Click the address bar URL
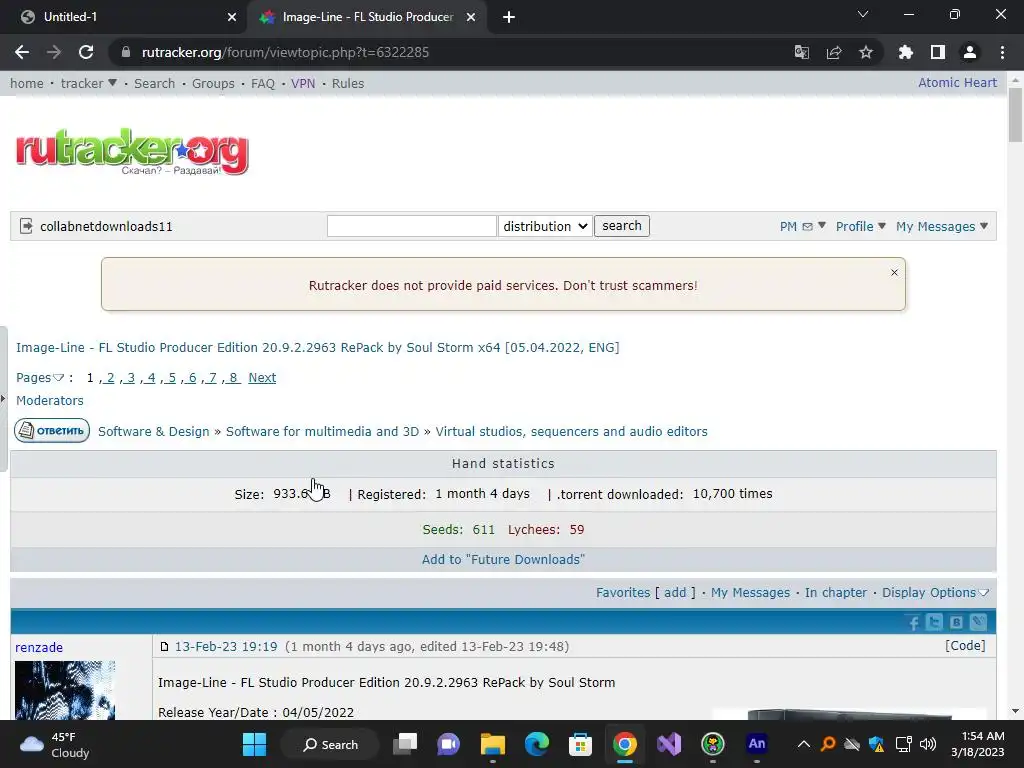Image resolution: width=1024 pixels, height=768 pixels. 285,52
